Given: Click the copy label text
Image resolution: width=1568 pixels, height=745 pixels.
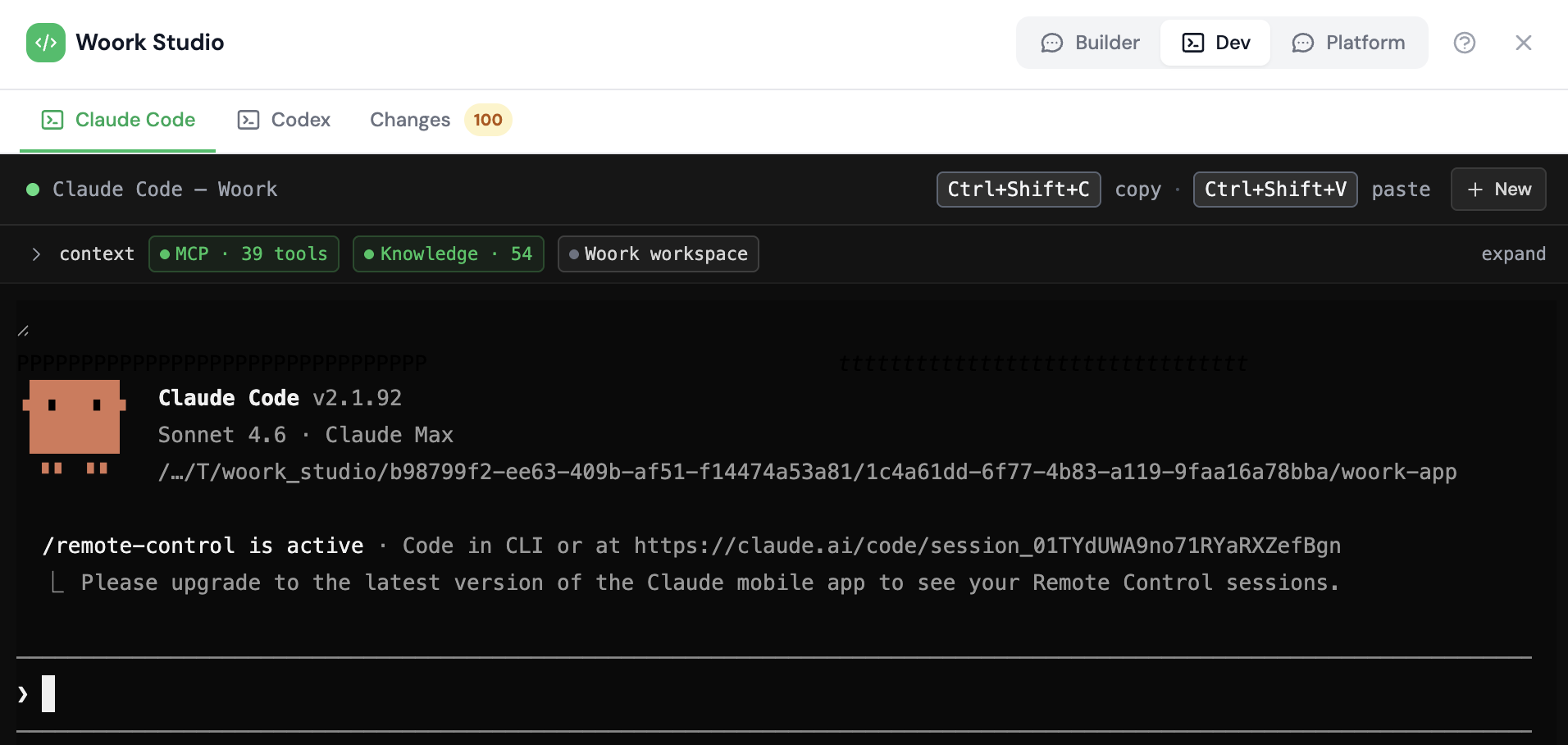Looking at the screenshot, I should (x=1138, y=190).
